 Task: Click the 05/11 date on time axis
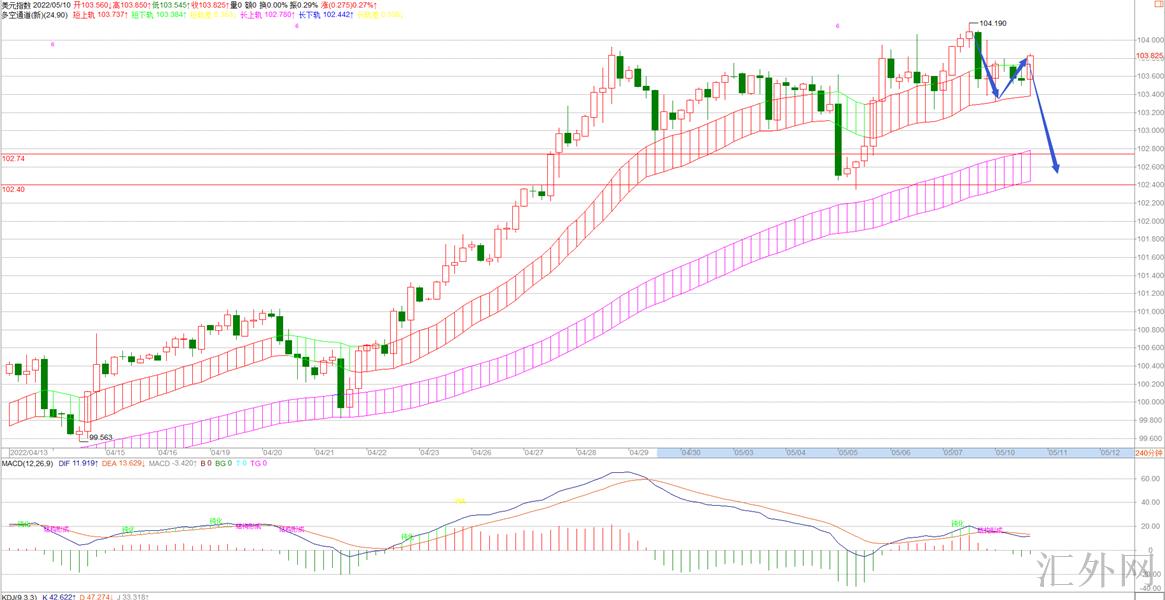click(x=1057, y=452)
